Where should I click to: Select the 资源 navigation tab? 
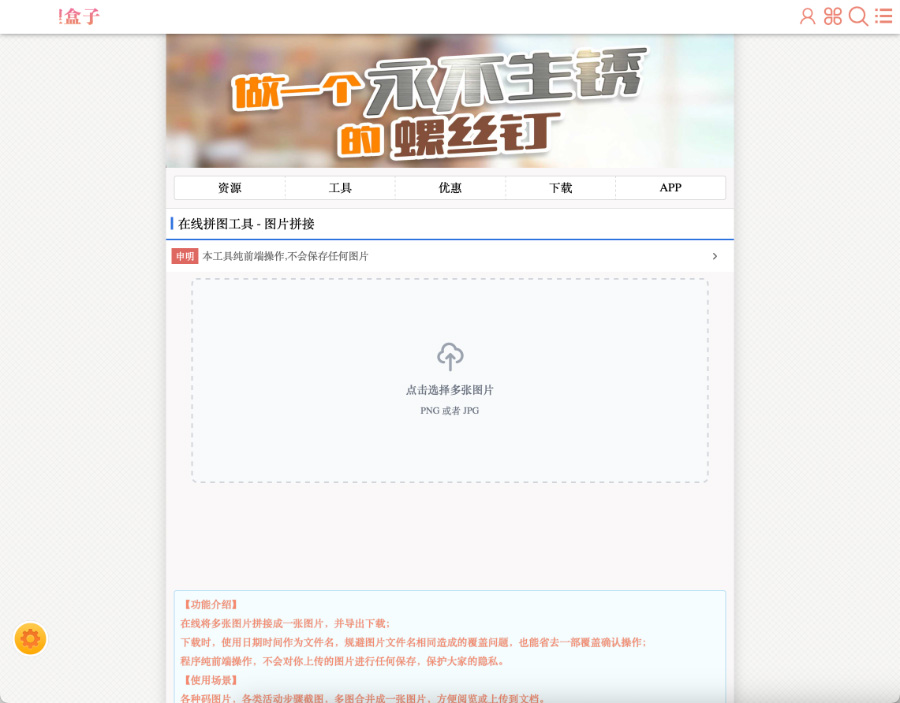click(229, 188)
